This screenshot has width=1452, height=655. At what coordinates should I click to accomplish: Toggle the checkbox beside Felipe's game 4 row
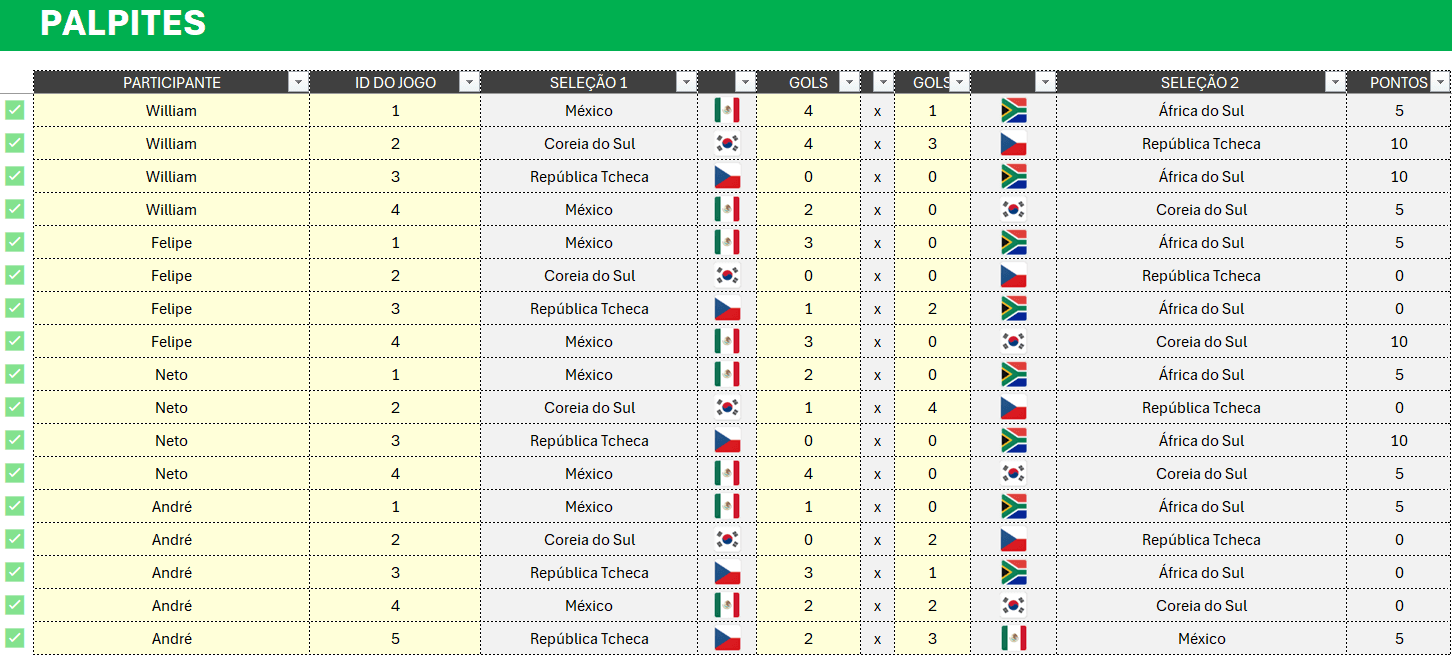[x=15, y=341]
